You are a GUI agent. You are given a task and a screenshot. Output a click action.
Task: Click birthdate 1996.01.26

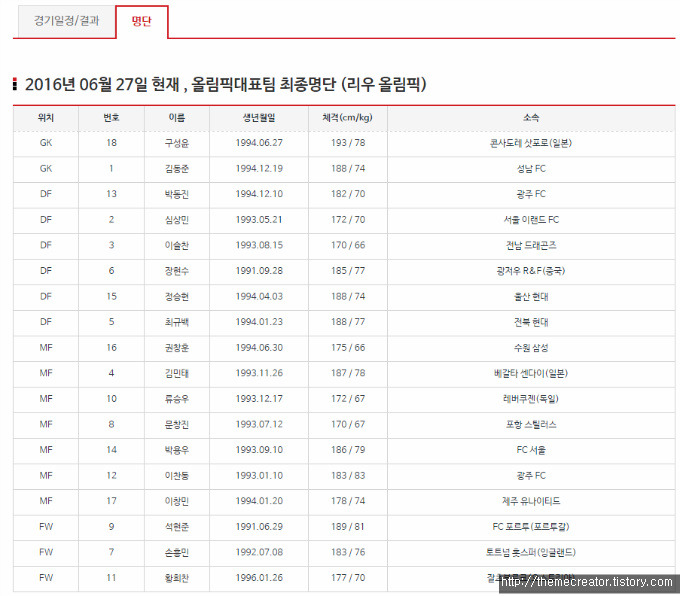click(259, 578)
